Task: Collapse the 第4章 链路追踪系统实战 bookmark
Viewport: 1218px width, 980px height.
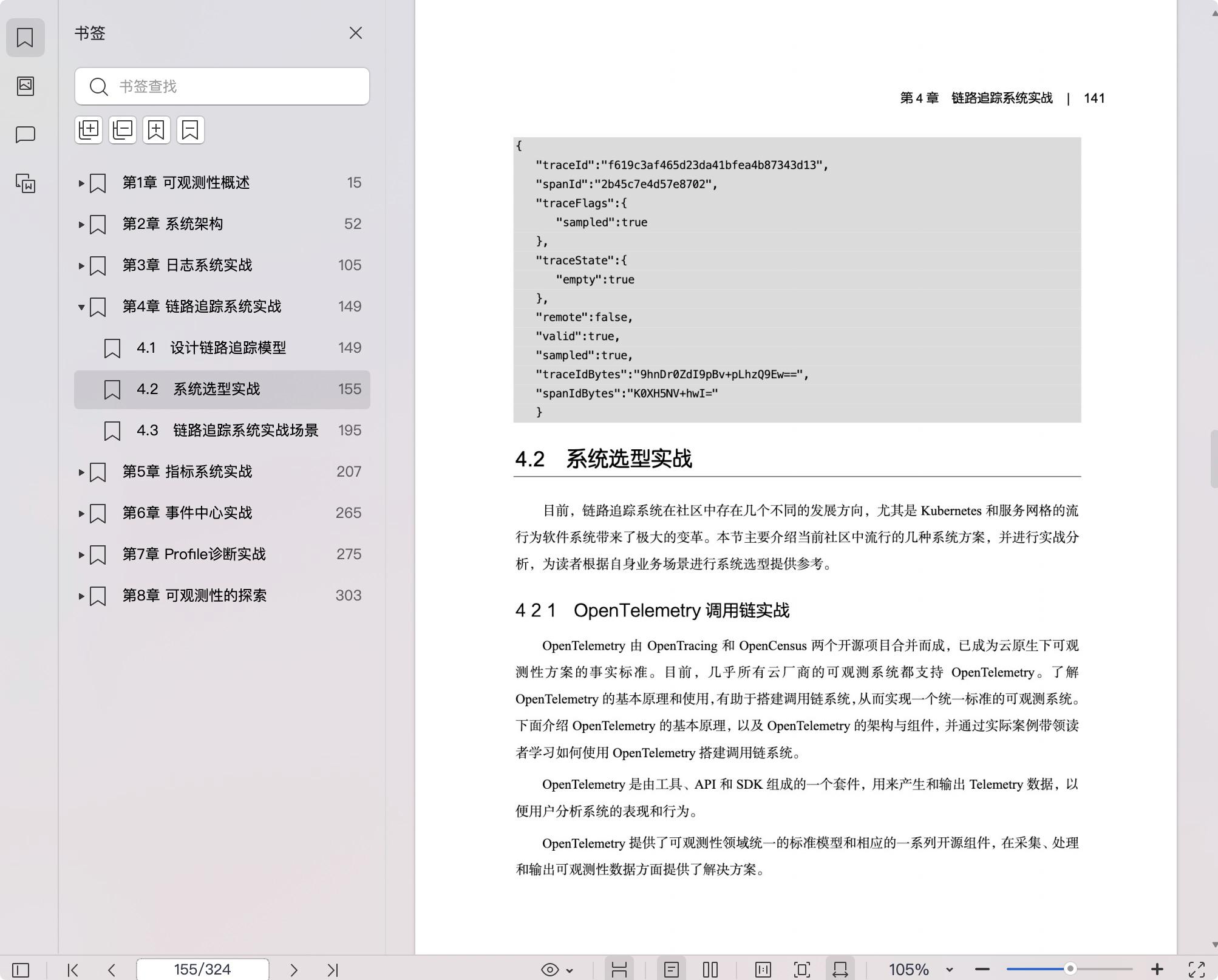Action: pyautogui.click(x=81, y=307)
